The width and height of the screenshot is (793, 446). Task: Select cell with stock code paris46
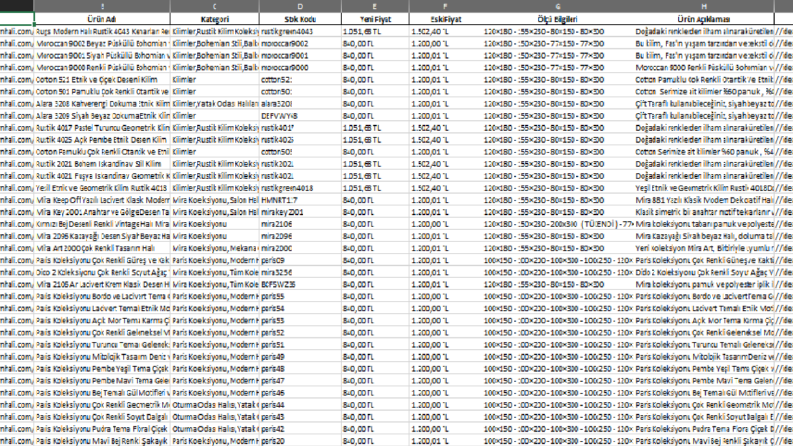coord(300,393)
